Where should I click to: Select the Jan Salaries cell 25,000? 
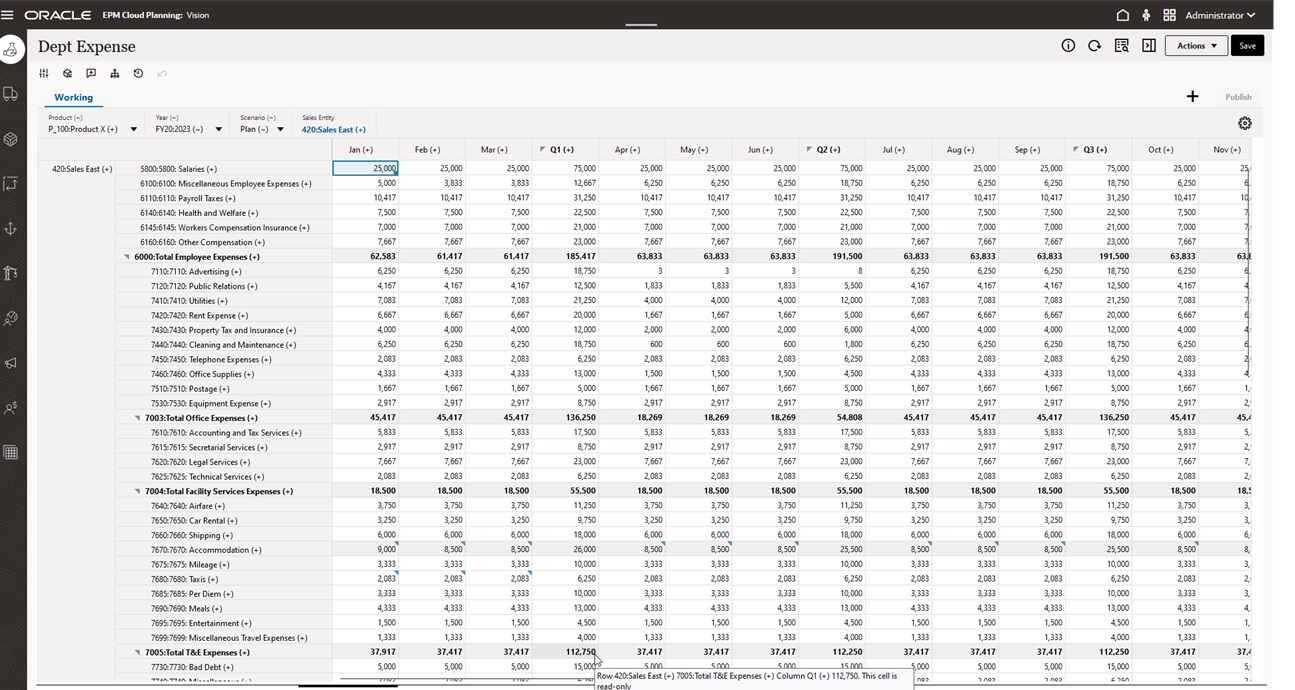coord(366,169)
